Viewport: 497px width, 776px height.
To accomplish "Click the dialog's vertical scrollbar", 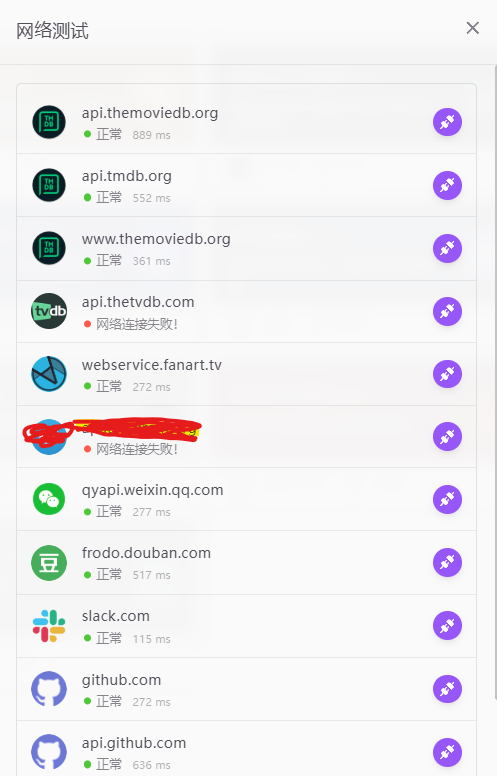I will [494, 381].
